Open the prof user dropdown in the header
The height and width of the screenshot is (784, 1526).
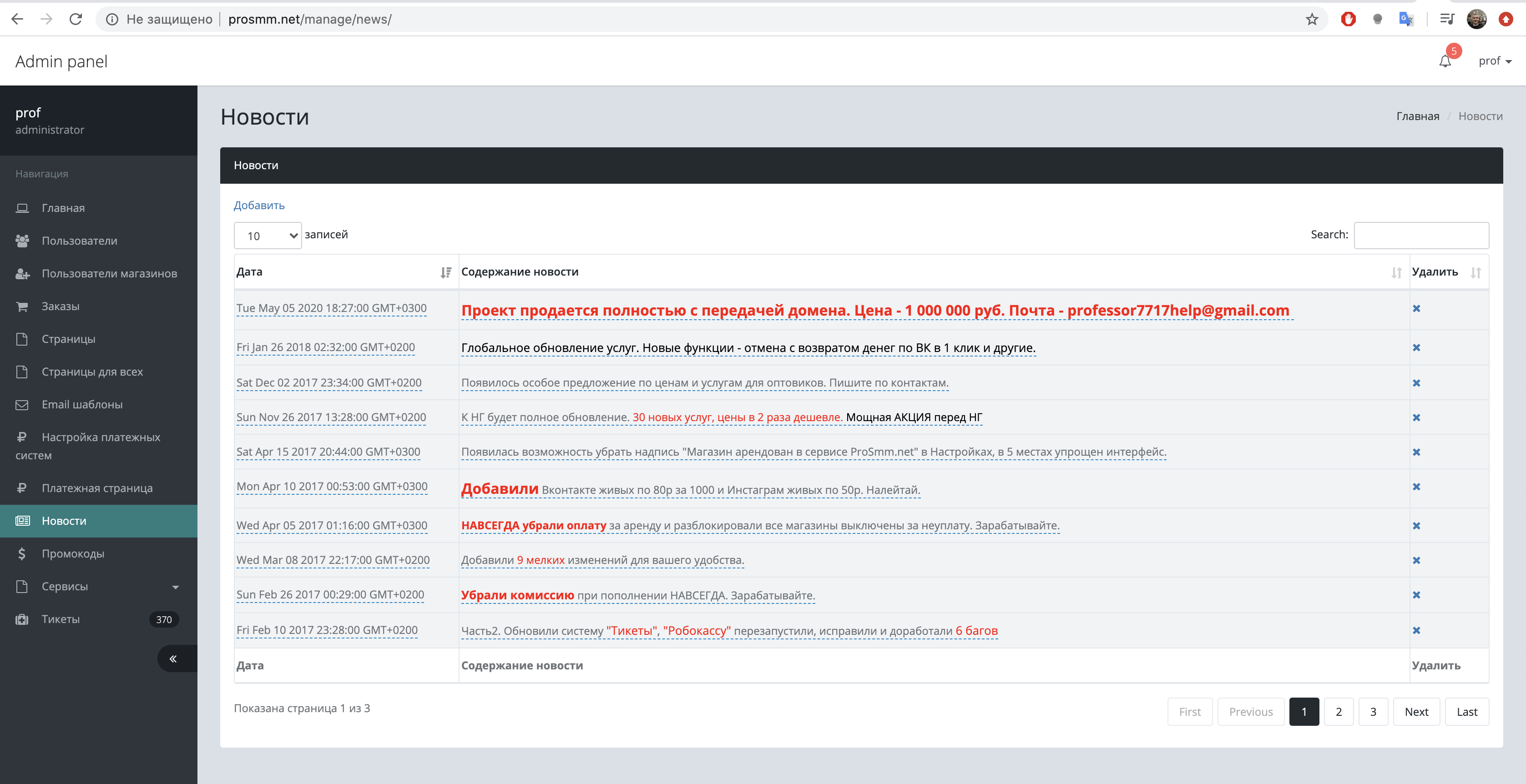[1495, 61]
